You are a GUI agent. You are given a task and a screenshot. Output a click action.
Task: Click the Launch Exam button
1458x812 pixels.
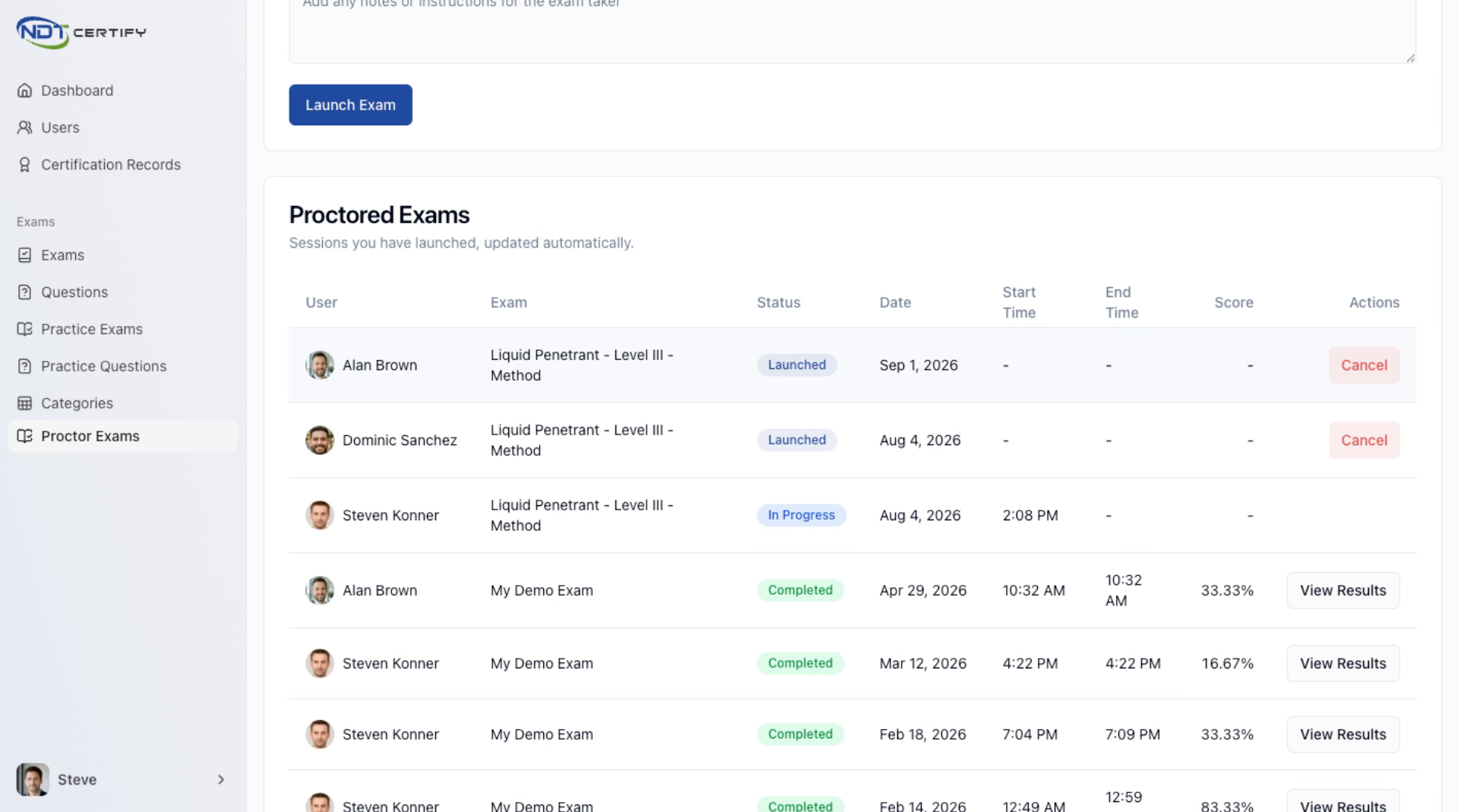tap(350, 105)
